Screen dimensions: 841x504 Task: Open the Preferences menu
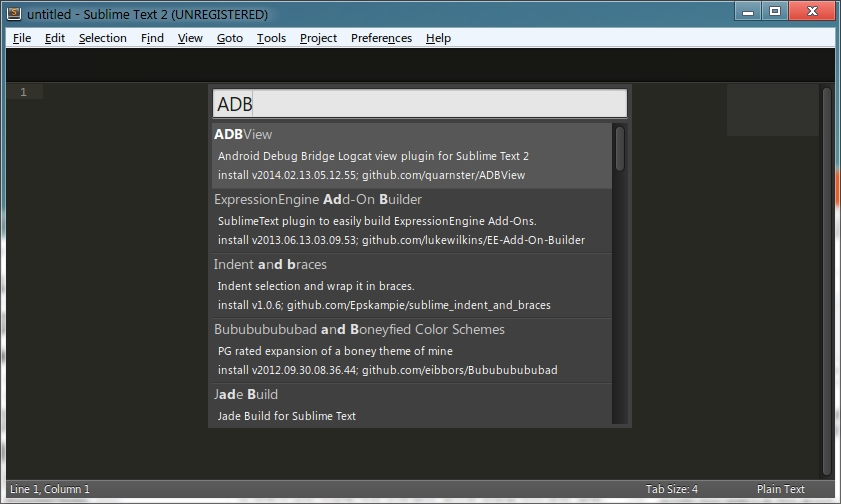(381, 38)
